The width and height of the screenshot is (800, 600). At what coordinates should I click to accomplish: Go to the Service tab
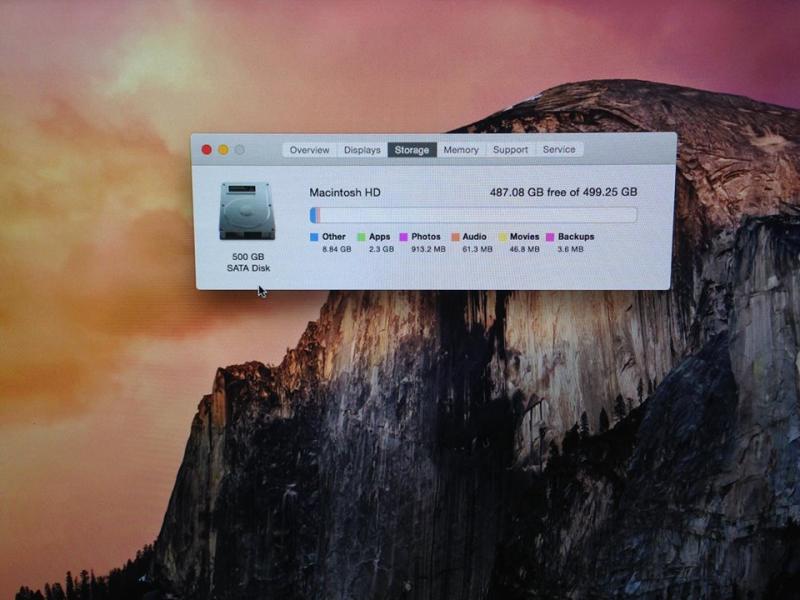[x=559, y=149]
